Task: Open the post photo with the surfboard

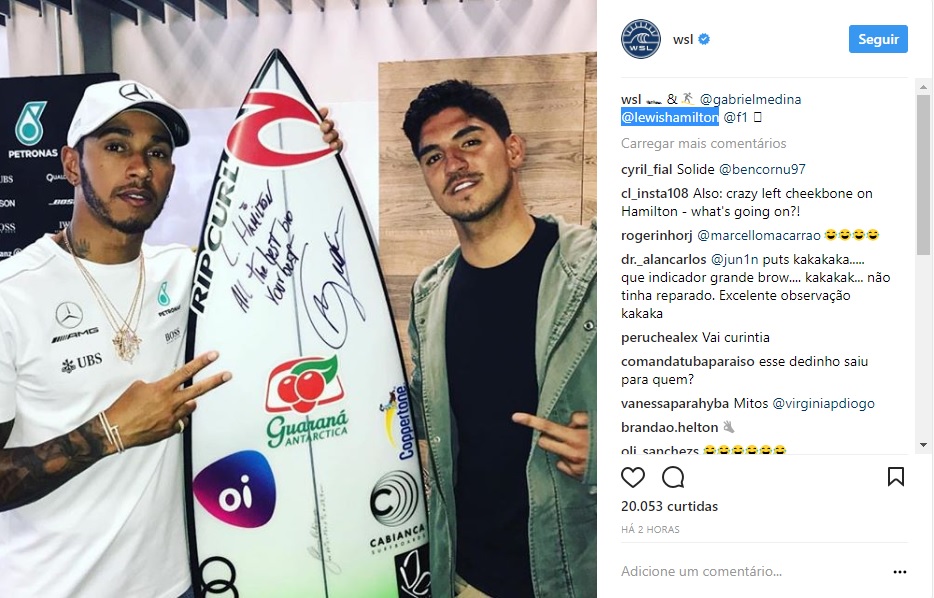Action: pyautogui.click(x=298, y=299)
